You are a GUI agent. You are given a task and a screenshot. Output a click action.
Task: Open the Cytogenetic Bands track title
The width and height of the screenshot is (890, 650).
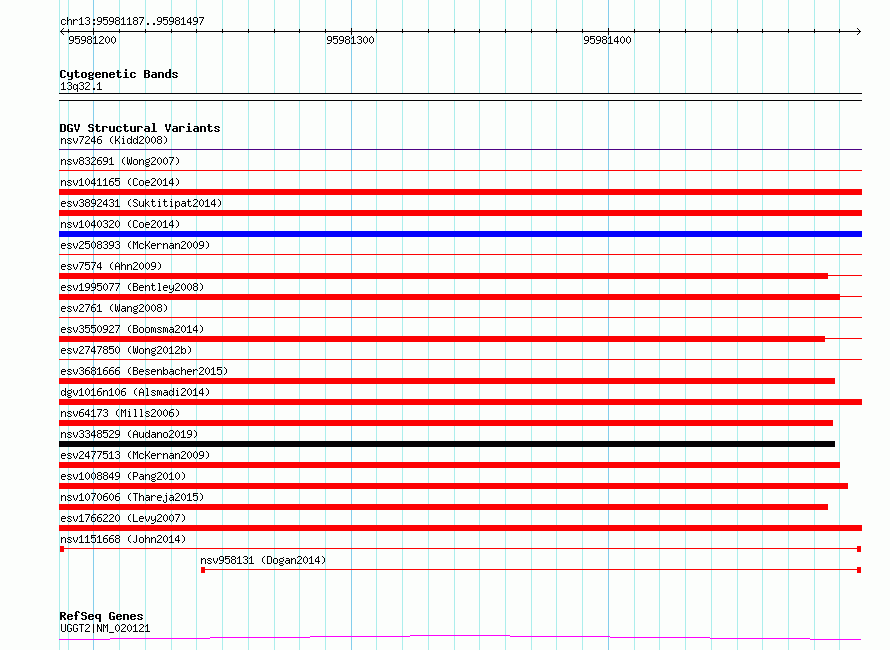point(119,74)
